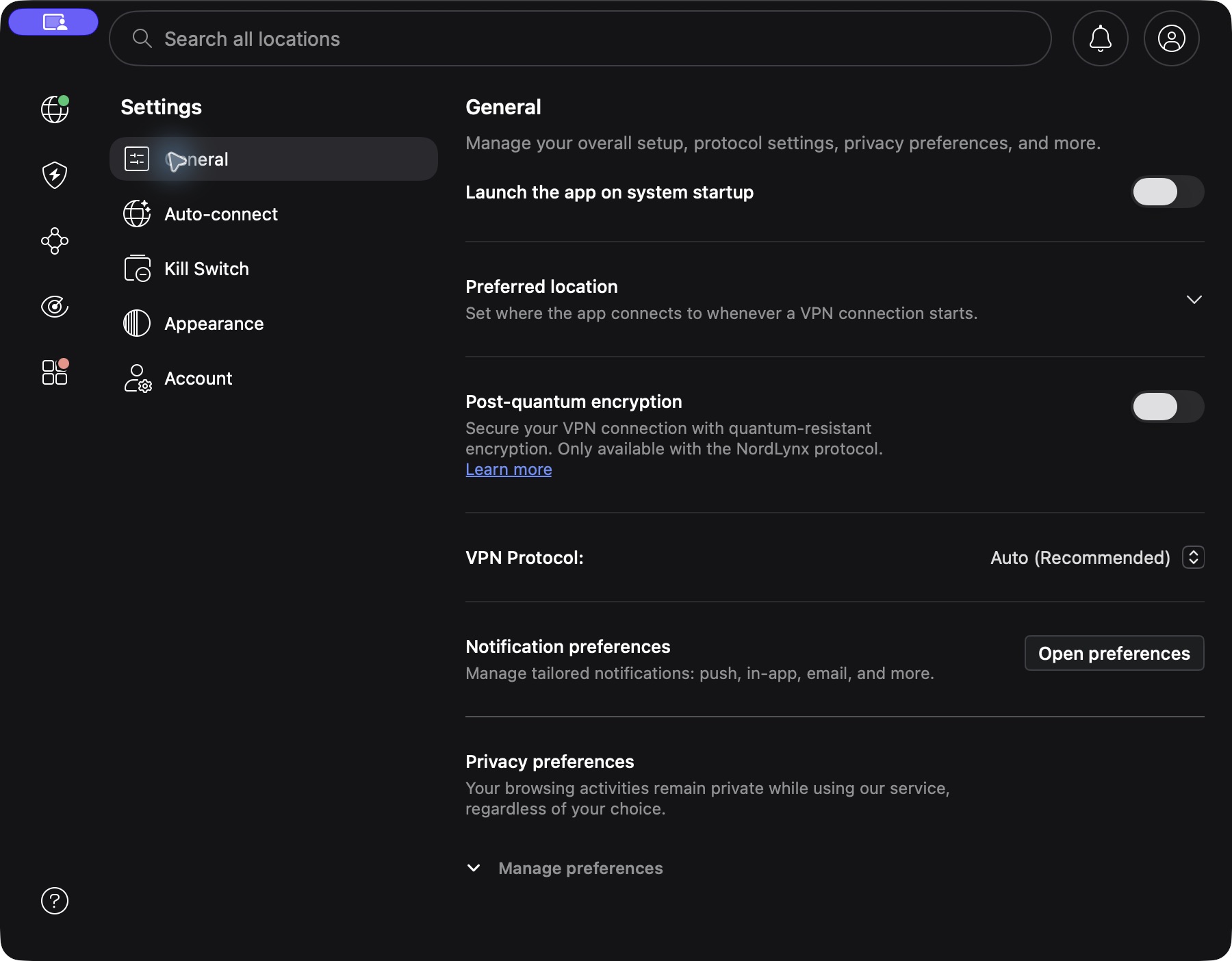Click the Appearance striped circle icon
This screenshot has height=961, width=1232.
click(137, 323)
